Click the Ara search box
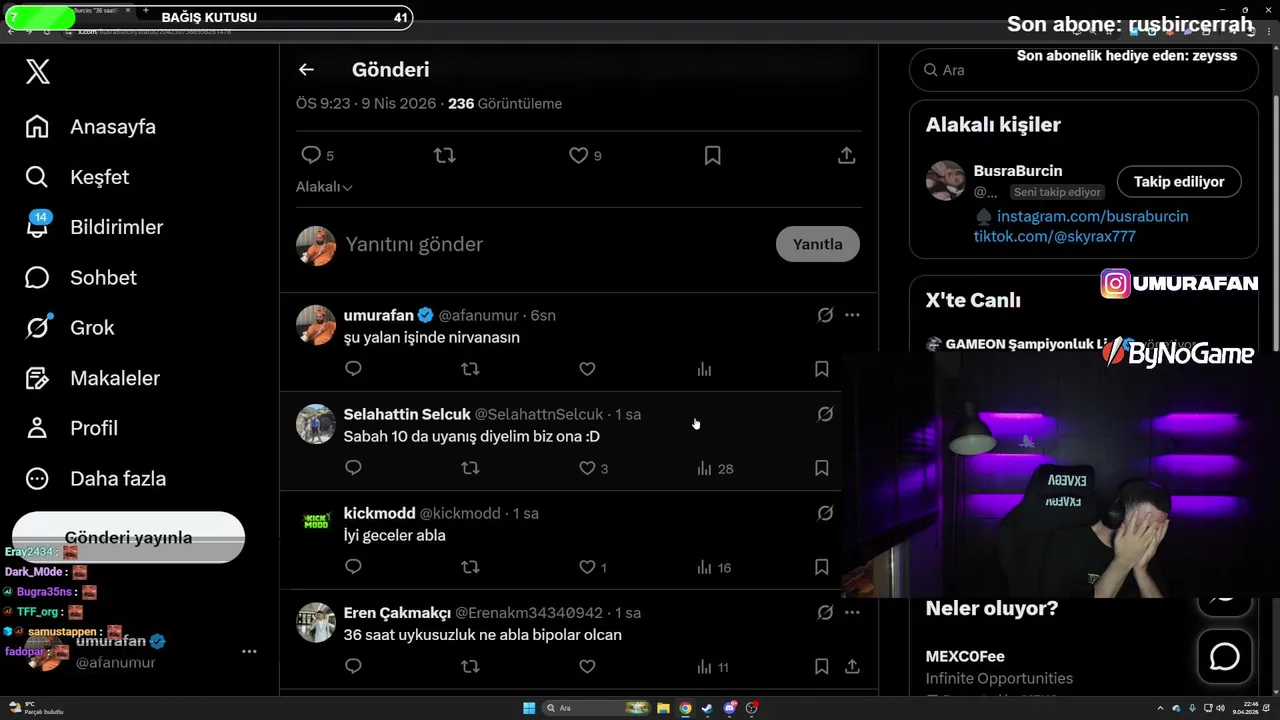The image size is (1280, 720). click(x=1083, y=70)
